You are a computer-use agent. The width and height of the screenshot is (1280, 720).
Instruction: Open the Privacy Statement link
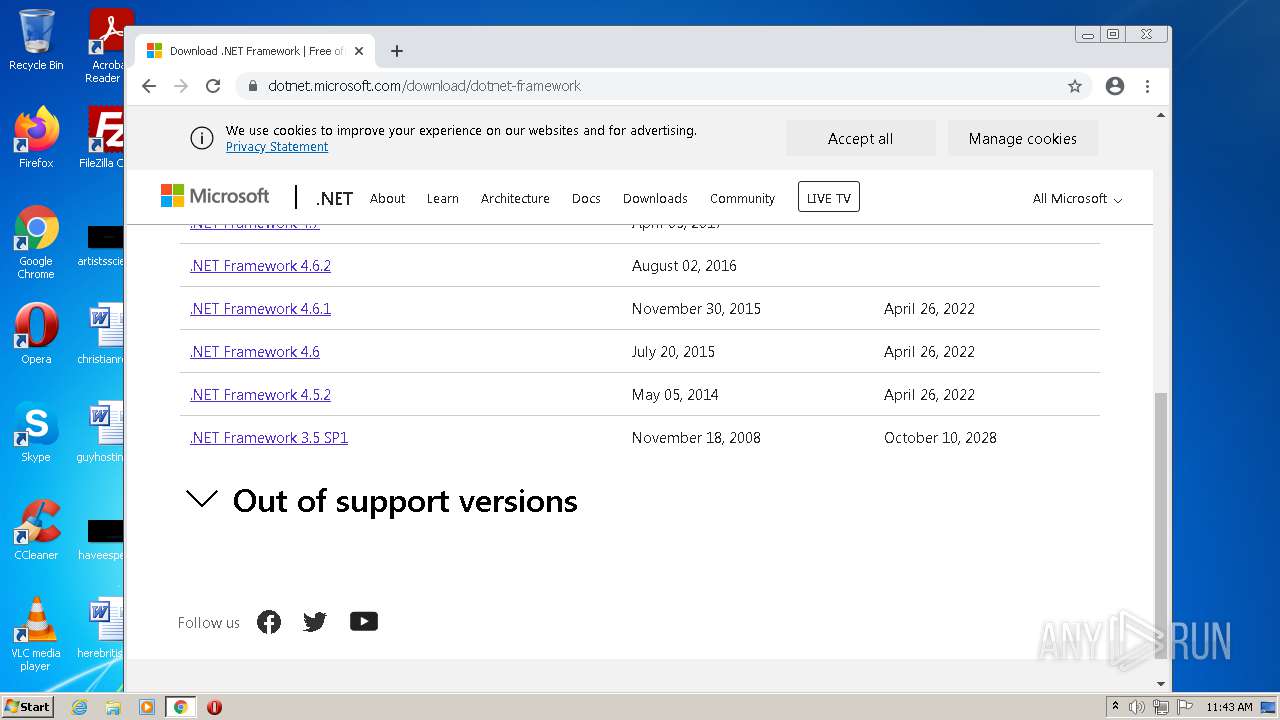click(x=277, y=147)
